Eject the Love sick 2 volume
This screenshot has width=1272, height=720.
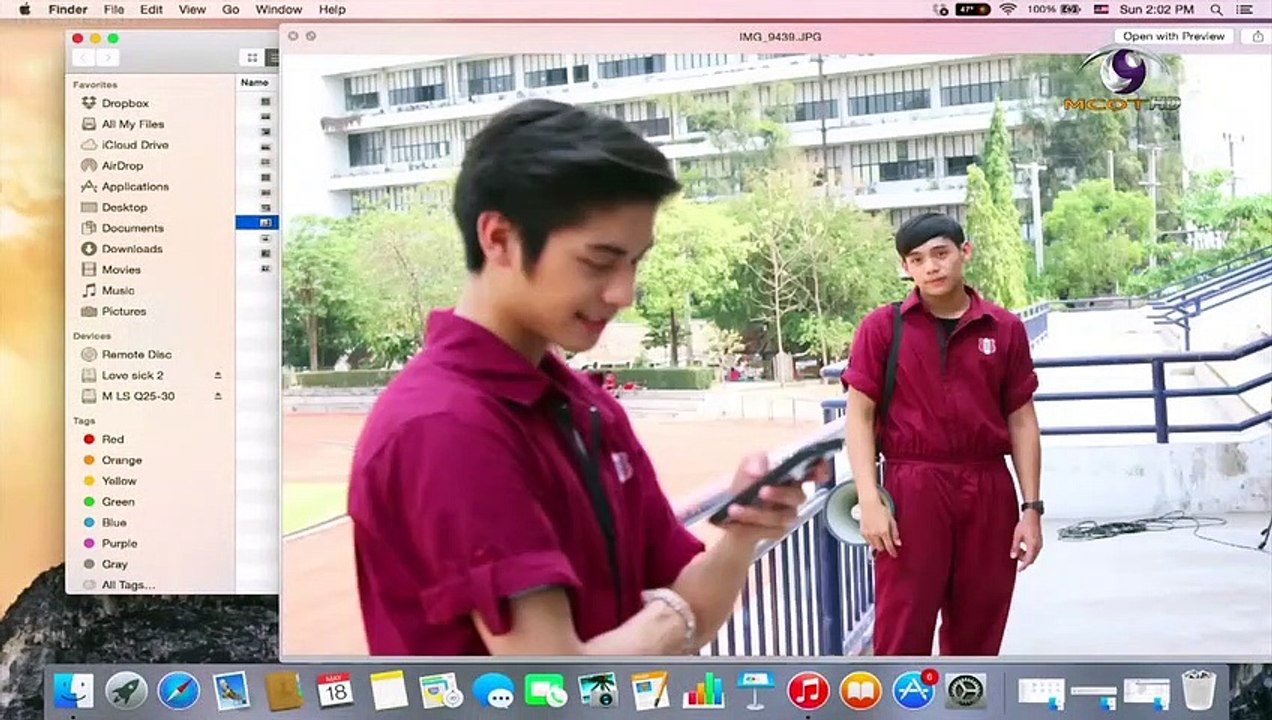click(218, 375)
